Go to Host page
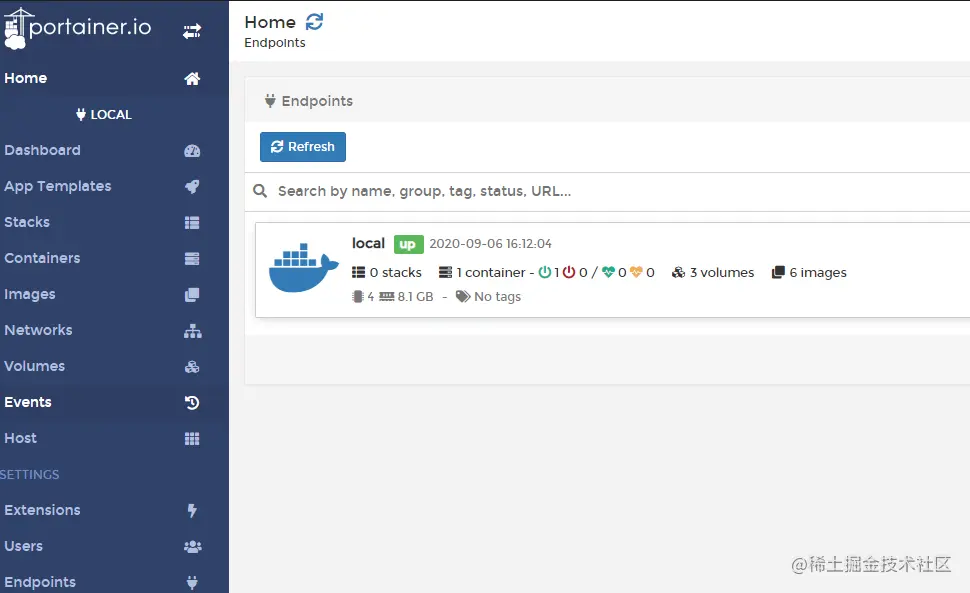 (20, 438)
